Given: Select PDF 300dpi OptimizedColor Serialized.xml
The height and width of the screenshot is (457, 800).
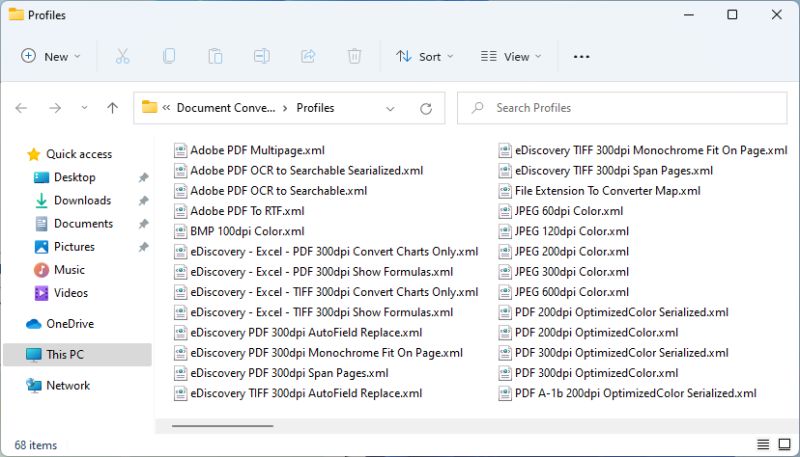Looking at the screenshot, I should coord(621,352).
